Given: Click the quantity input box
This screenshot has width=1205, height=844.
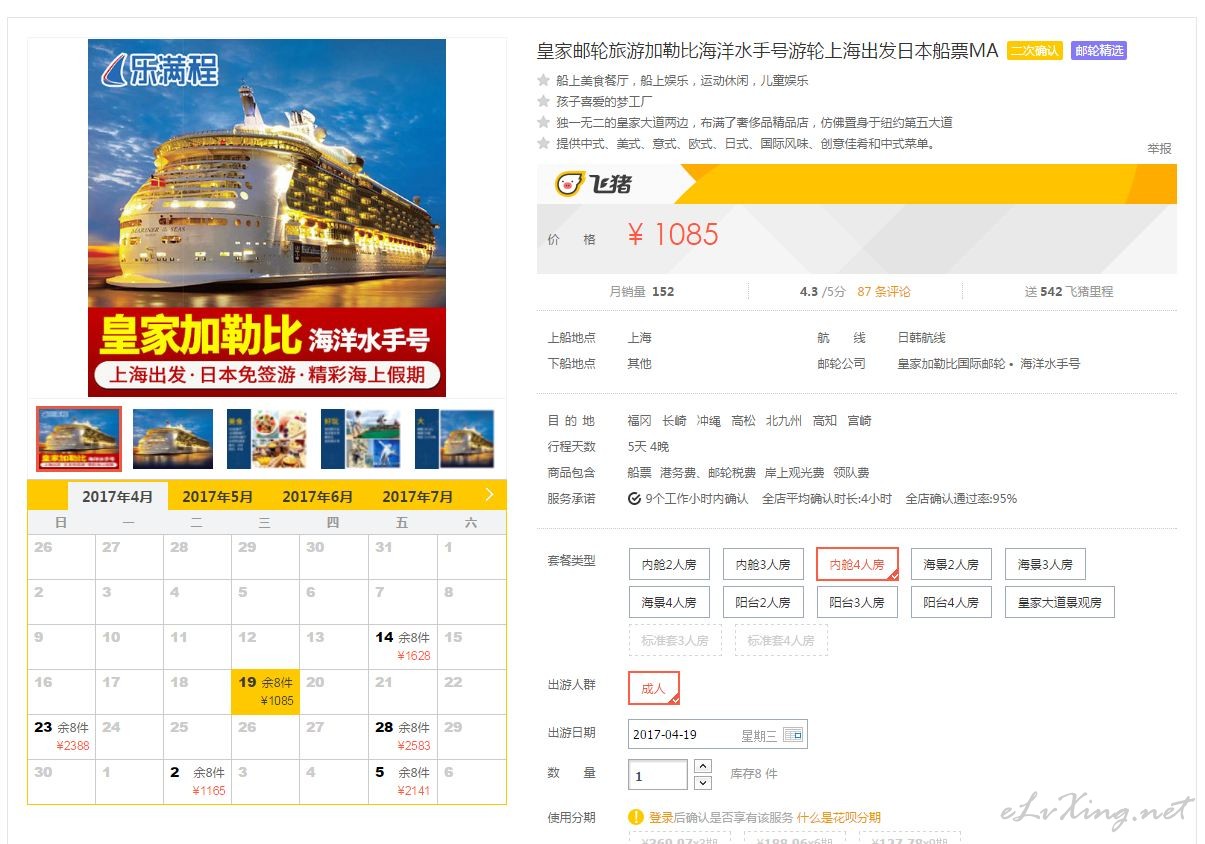Looking at the screenshot, I should (x=658, y=775).
